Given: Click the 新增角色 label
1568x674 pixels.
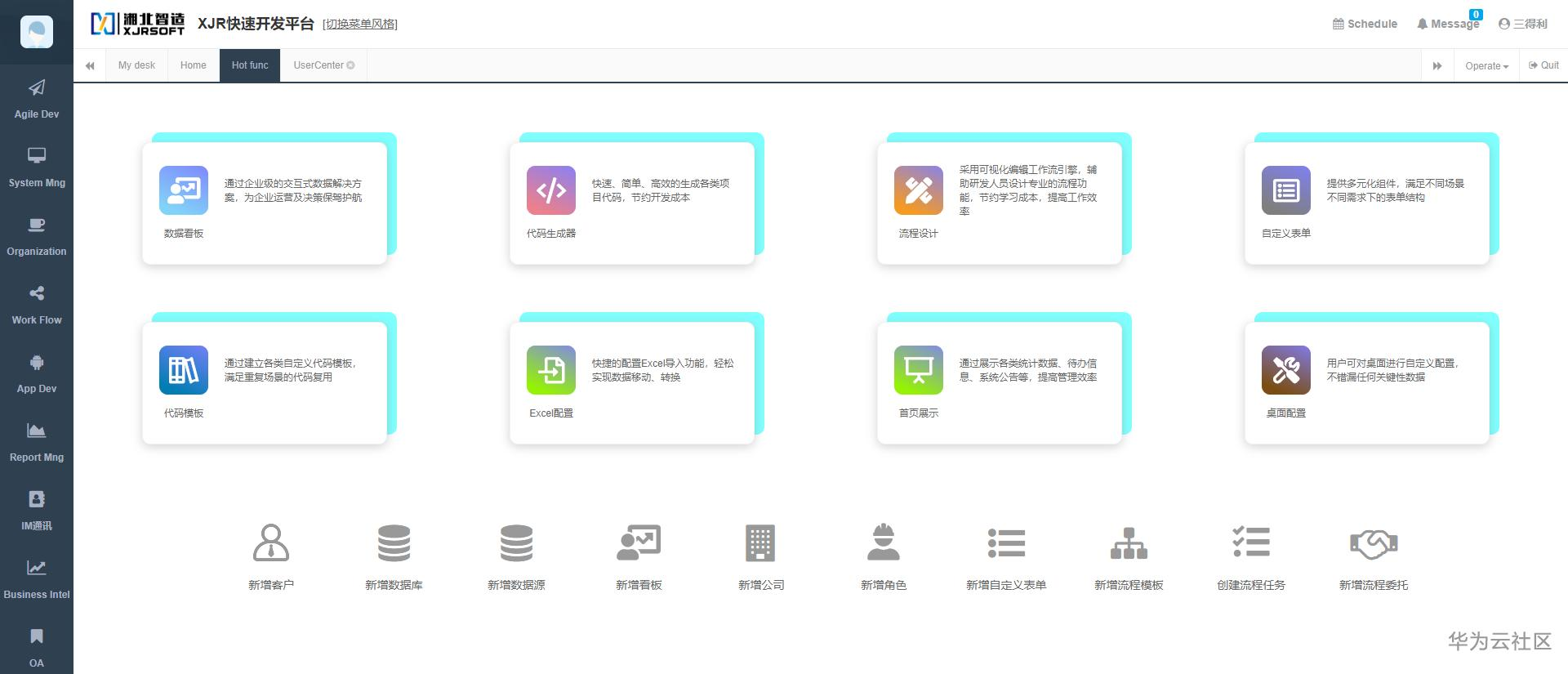Looking at the screenshot, I should click(884, 585).
